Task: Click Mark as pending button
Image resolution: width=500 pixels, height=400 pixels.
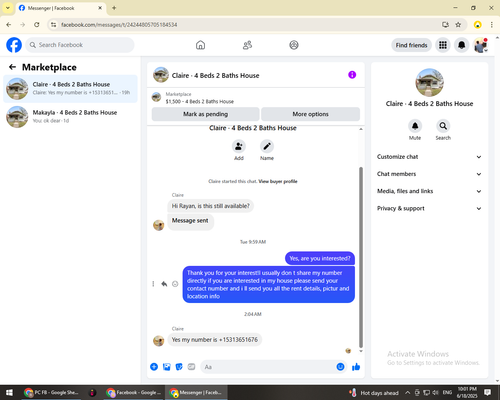Action: click(x=205, y=114)
